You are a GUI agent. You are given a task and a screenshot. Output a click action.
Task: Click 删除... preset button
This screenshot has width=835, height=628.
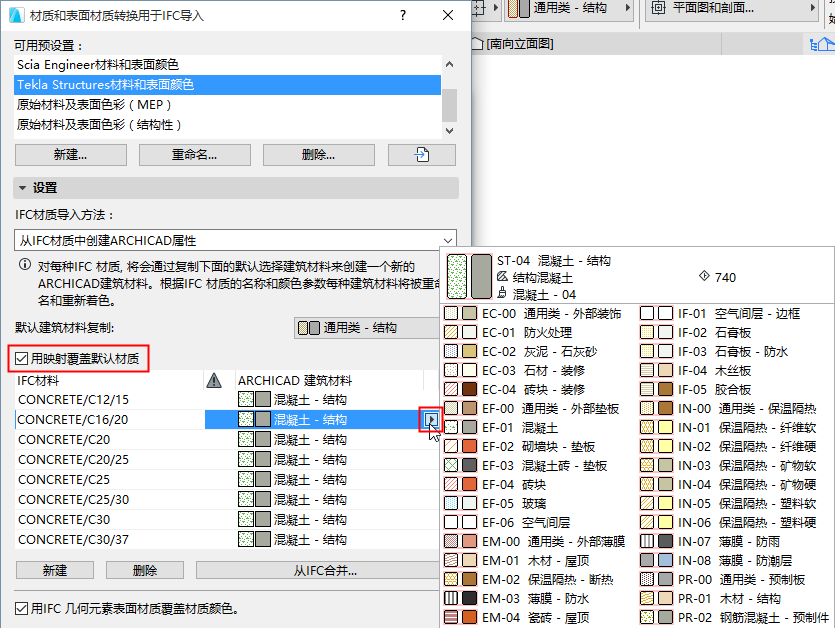[318, 155]
